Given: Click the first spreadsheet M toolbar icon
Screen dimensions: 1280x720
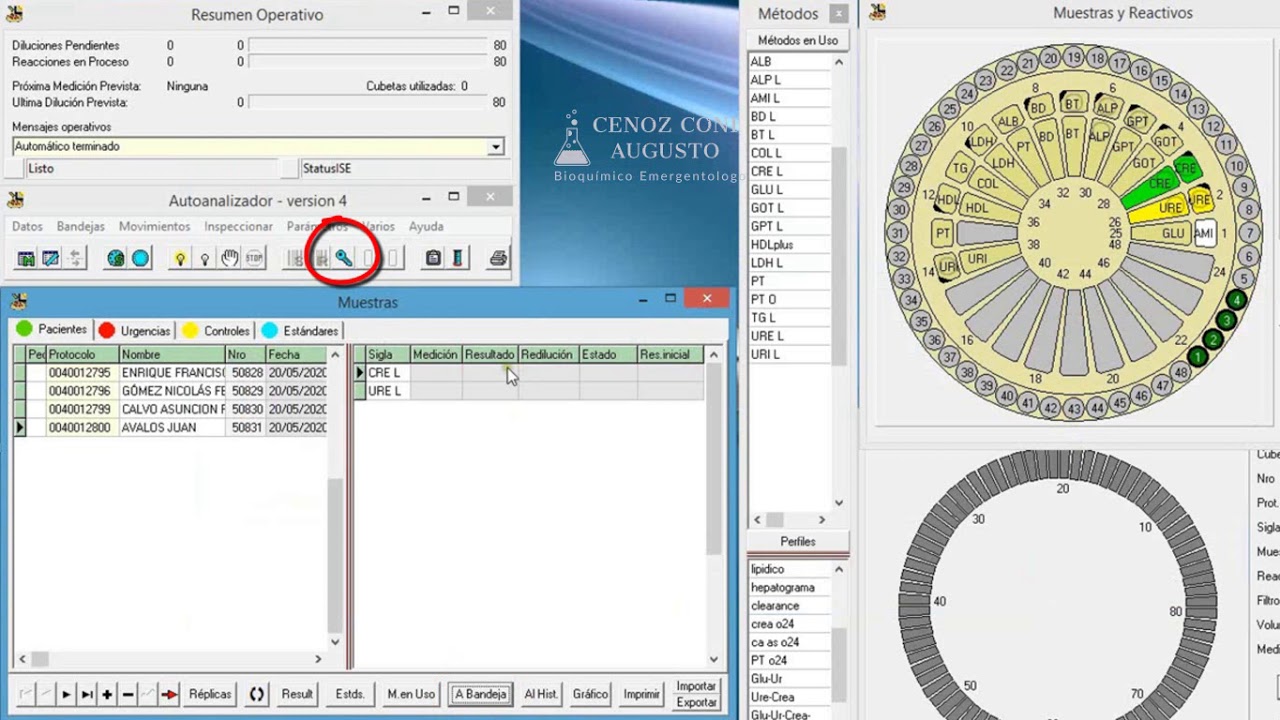Looking at the screenshot, I should [26, 258].
